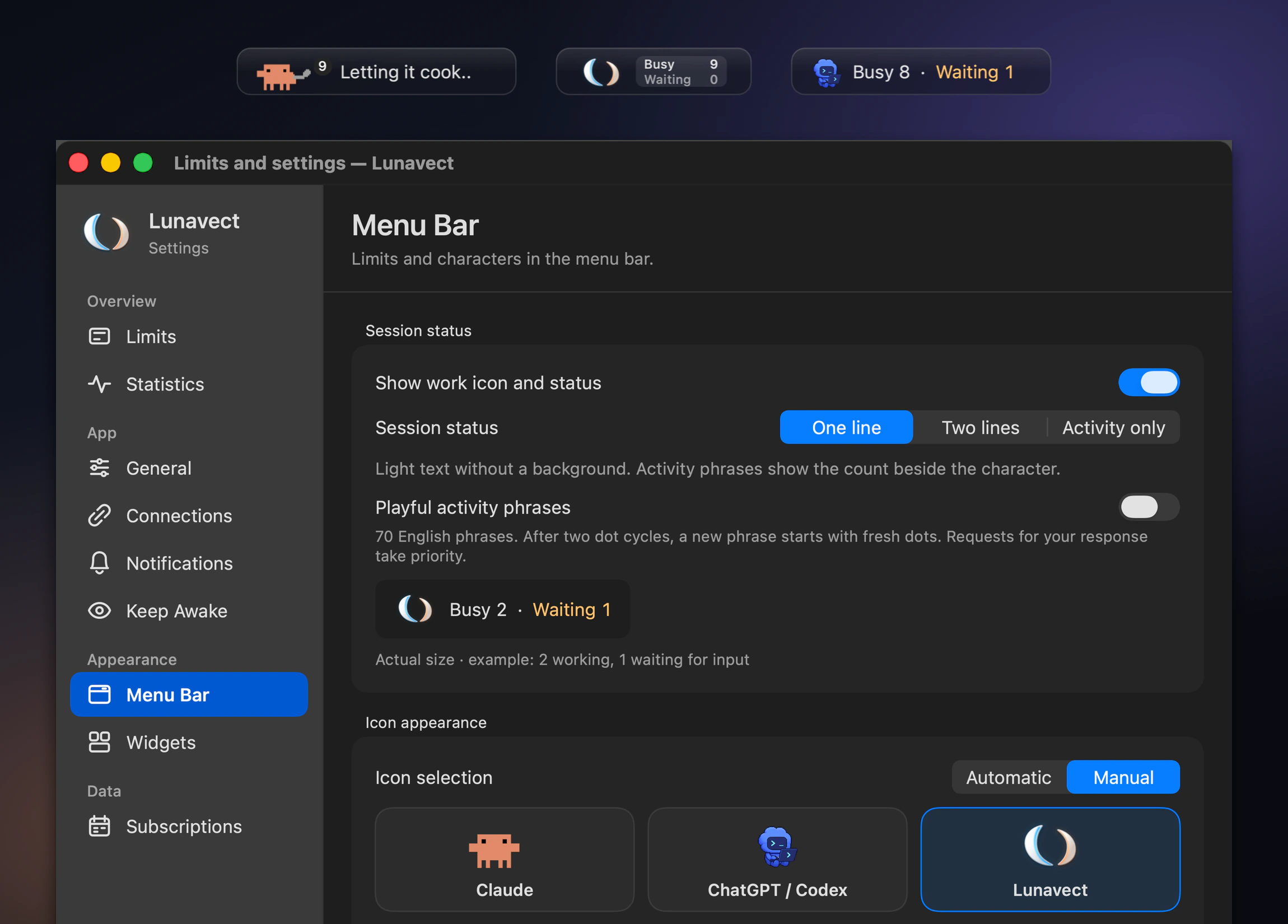Click the 'Actual size · example' caption
This screenshot has width=1288, height=924.
point(562,659)
